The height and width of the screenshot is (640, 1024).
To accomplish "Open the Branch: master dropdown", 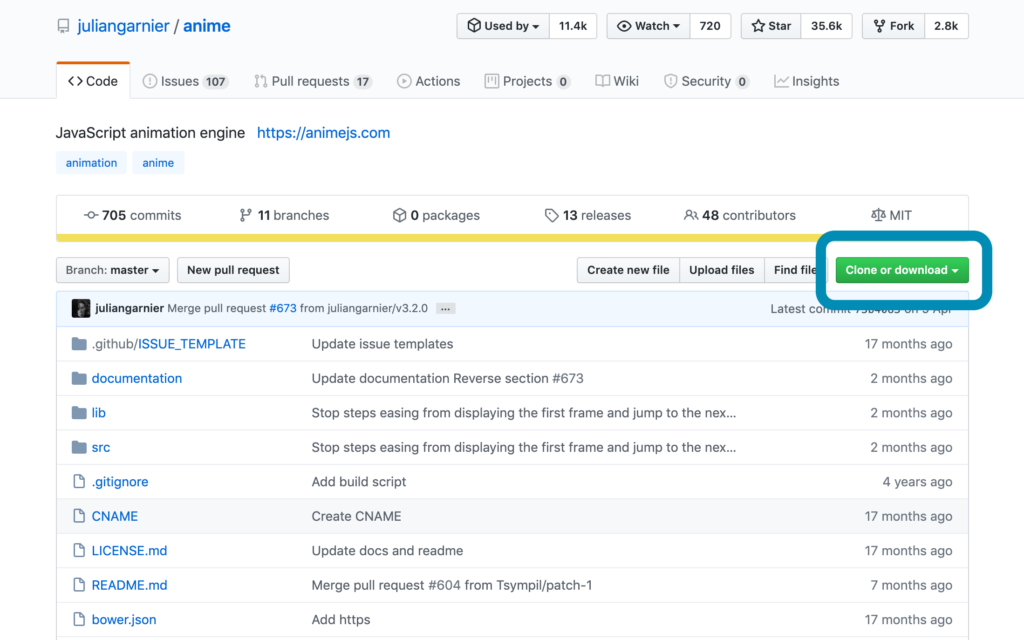I will (x=112, y=270).
